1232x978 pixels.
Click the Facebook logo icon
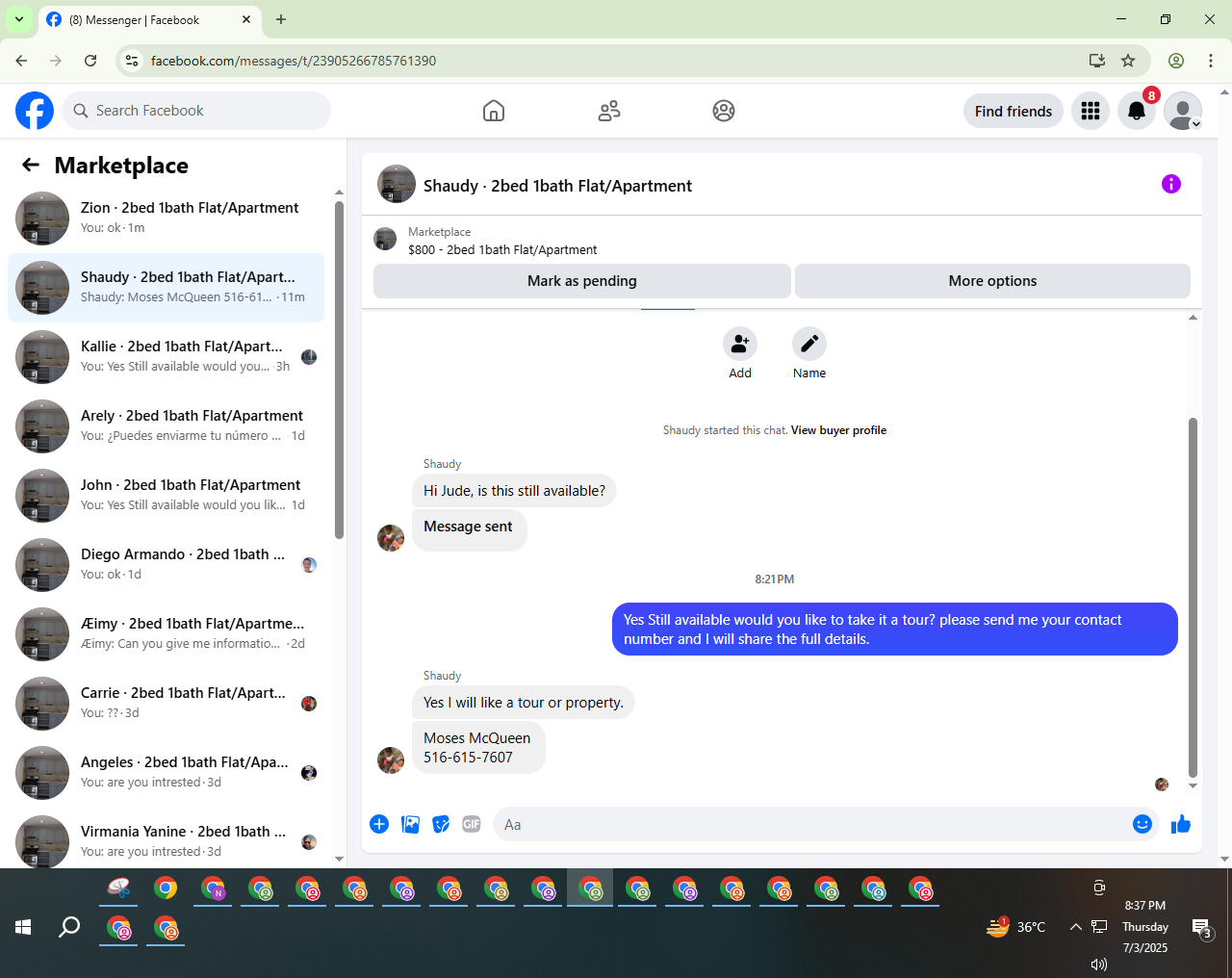pos(35,111)
